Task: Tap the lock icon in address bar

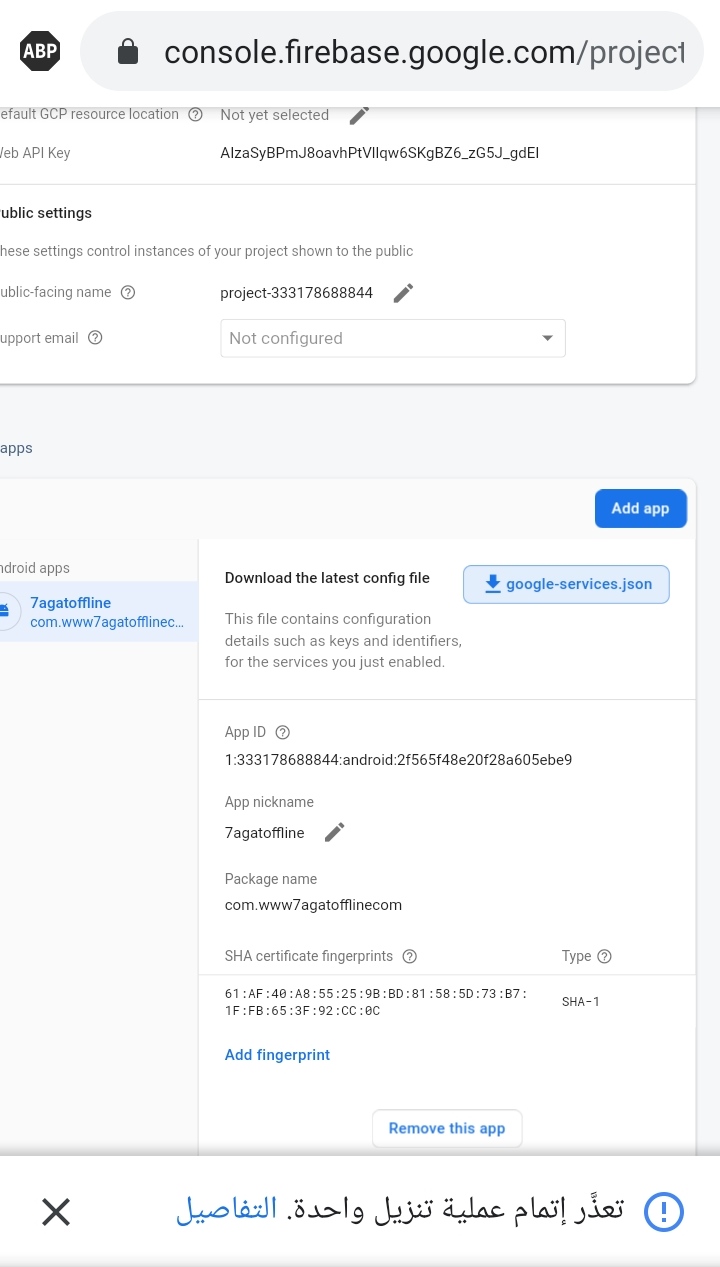Action: click(x=128, y=52)
